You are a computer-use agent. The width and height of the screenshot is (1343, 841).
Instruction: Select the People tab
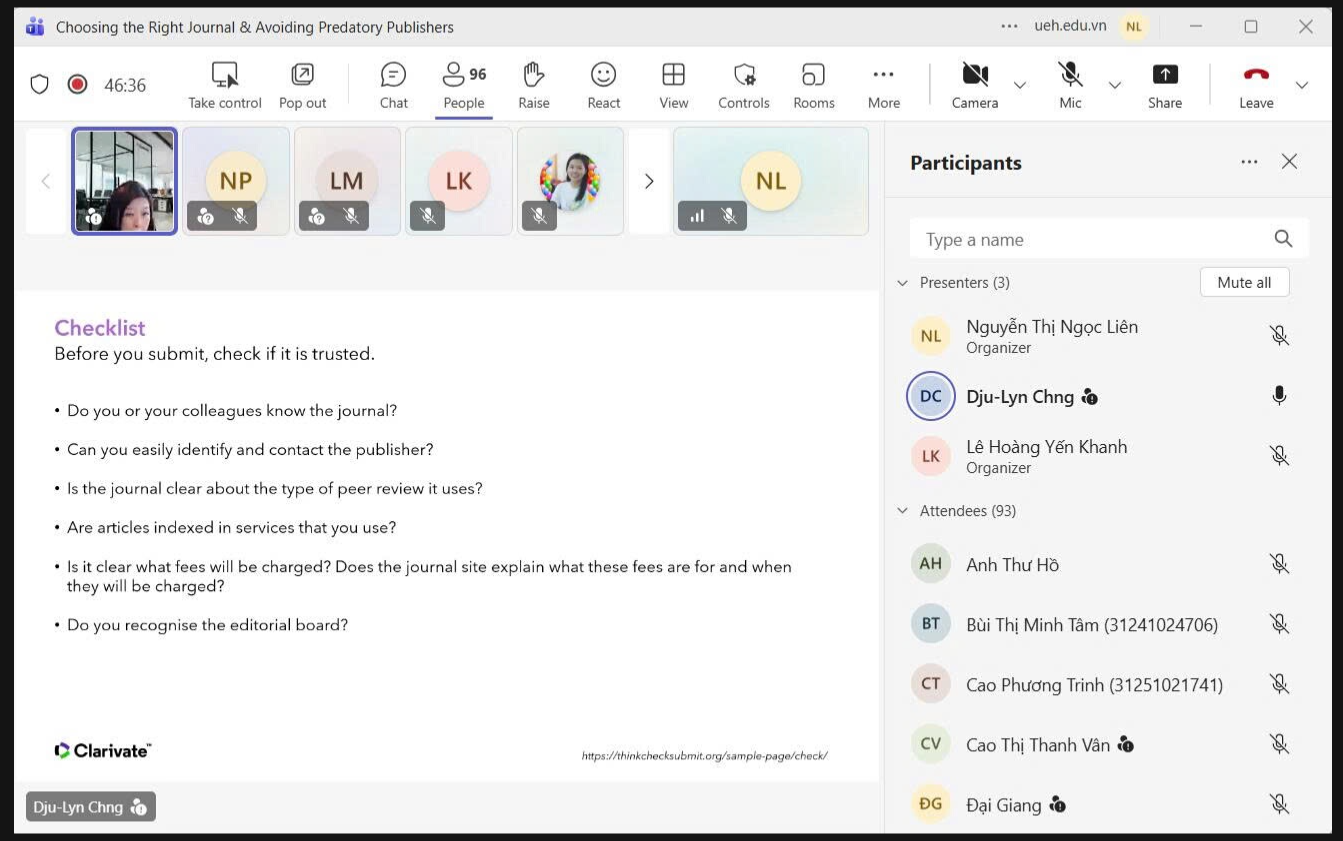tap(464, 85)
